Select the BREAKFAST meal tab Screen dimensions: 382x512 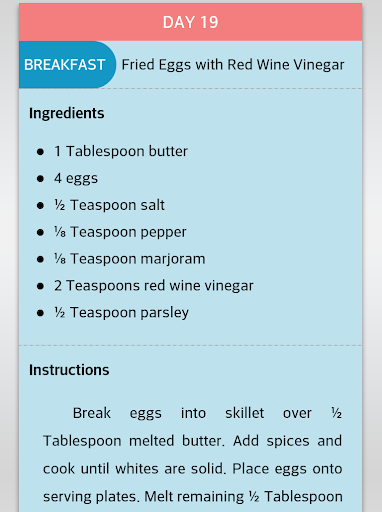point(67,65)
